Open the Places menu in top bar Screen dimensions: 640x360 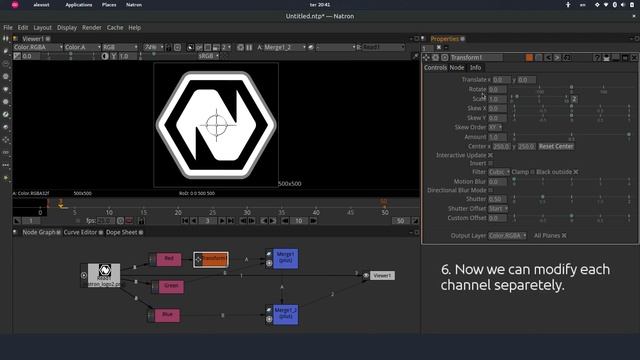(109, 5)
